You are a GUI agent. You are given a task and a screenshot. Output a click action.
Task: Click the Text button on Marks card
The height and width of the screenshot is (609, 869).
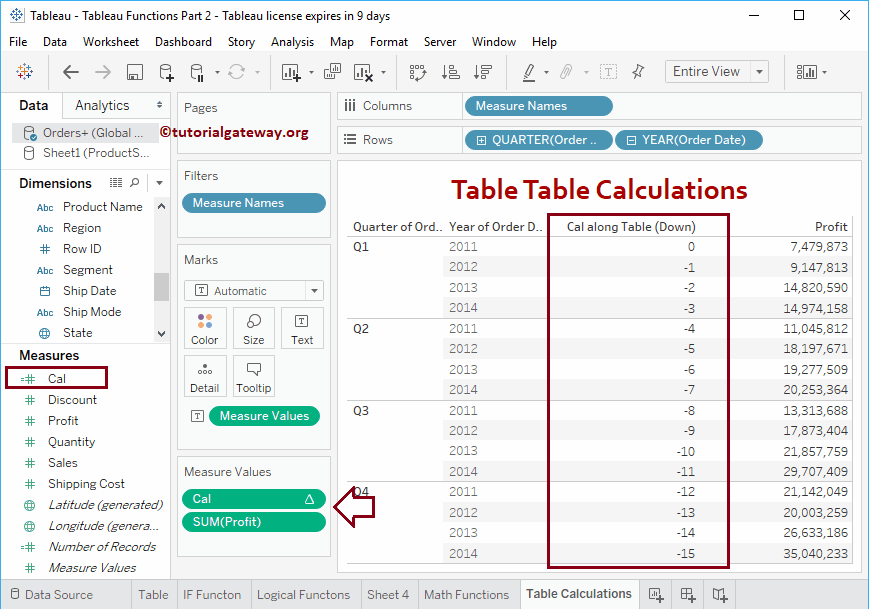[302, 328]
